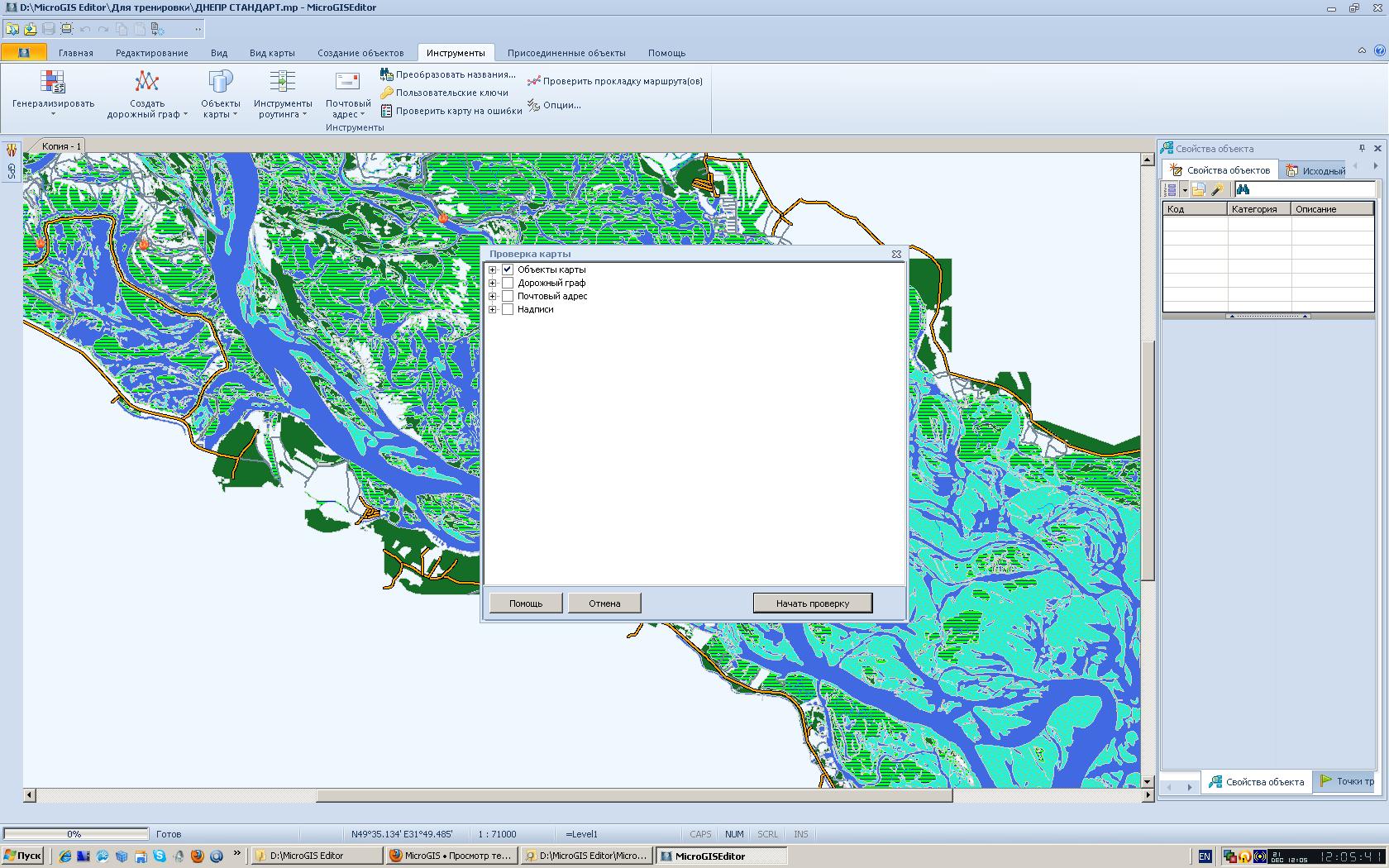This screenshot has height=868, width=1389.
Task: Uncheck the Объекты карты checkbox in dialog
Action: click(508, 269)
